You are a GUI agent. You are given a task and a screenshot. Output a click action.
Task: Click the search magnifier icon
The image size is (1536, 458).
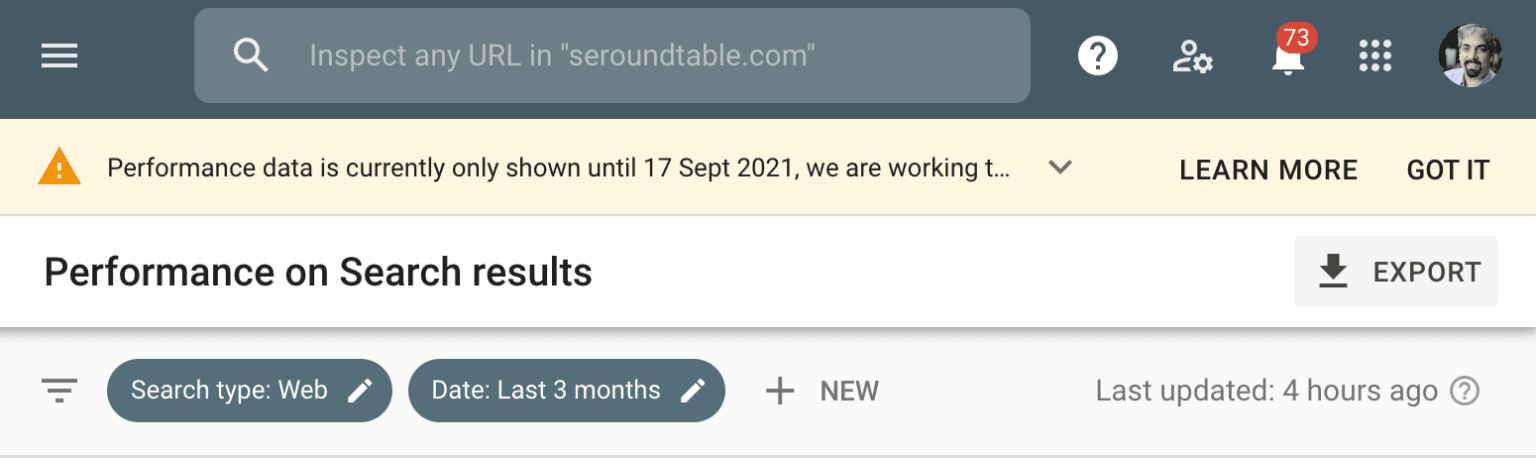click(x=250, y=55)
